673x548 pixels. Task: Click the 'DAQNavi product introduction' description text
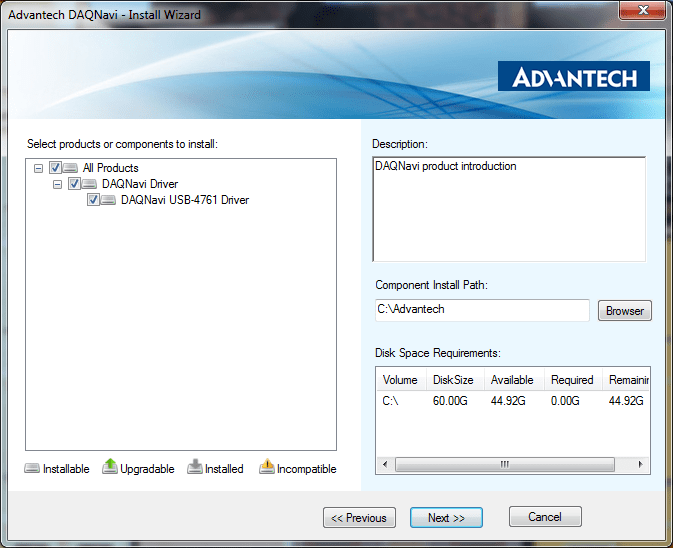[446, 166]
